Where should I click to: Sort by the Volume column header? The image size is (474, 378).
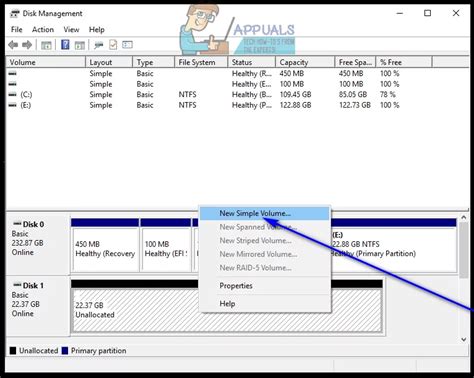pos(46,62)
